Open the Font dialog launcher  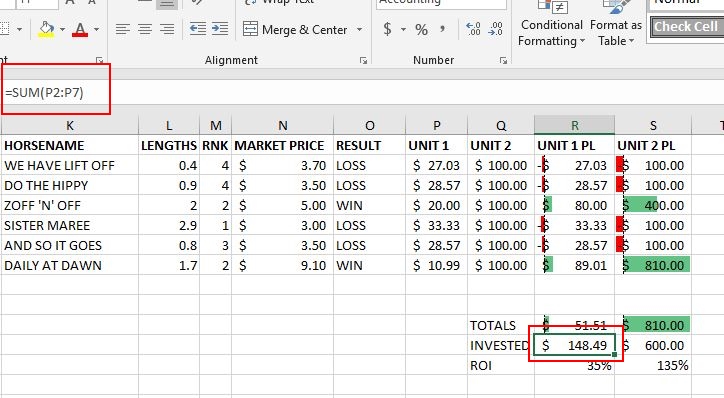click(x=99, y=60)
